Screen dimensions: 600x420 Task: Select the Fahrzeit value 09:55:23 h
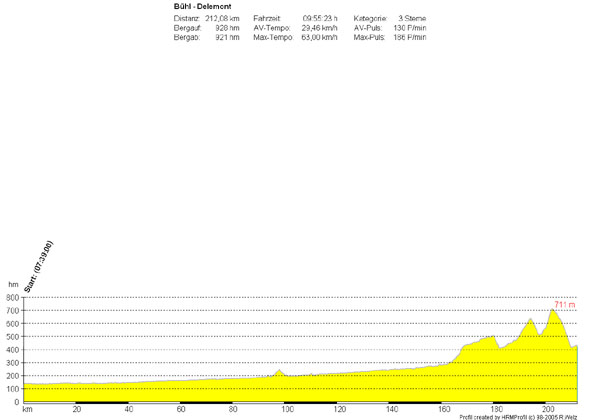click(x=321, y=19)
